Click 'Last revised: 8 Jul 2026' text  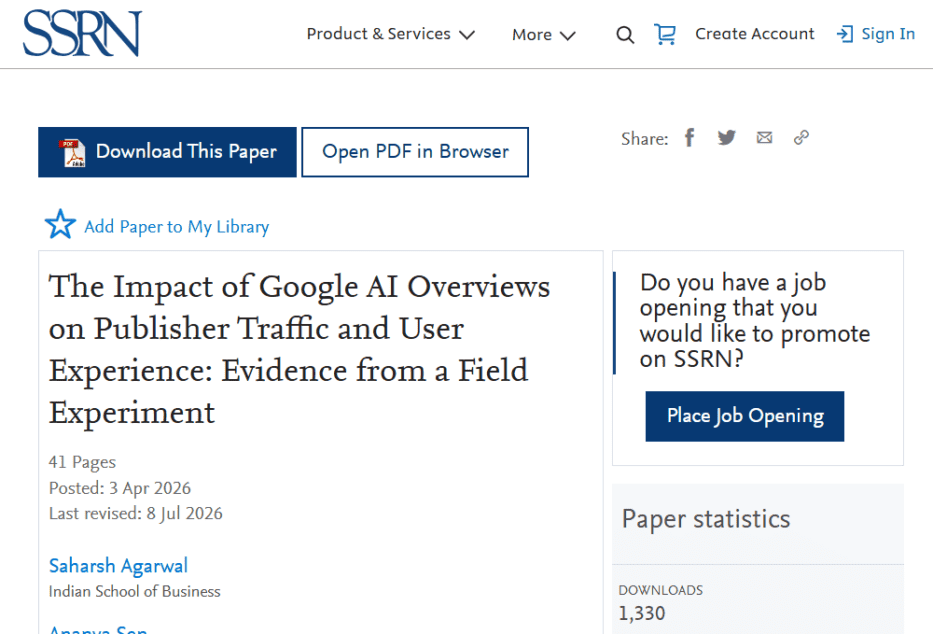pyautogui.click(x=136, y=513)
